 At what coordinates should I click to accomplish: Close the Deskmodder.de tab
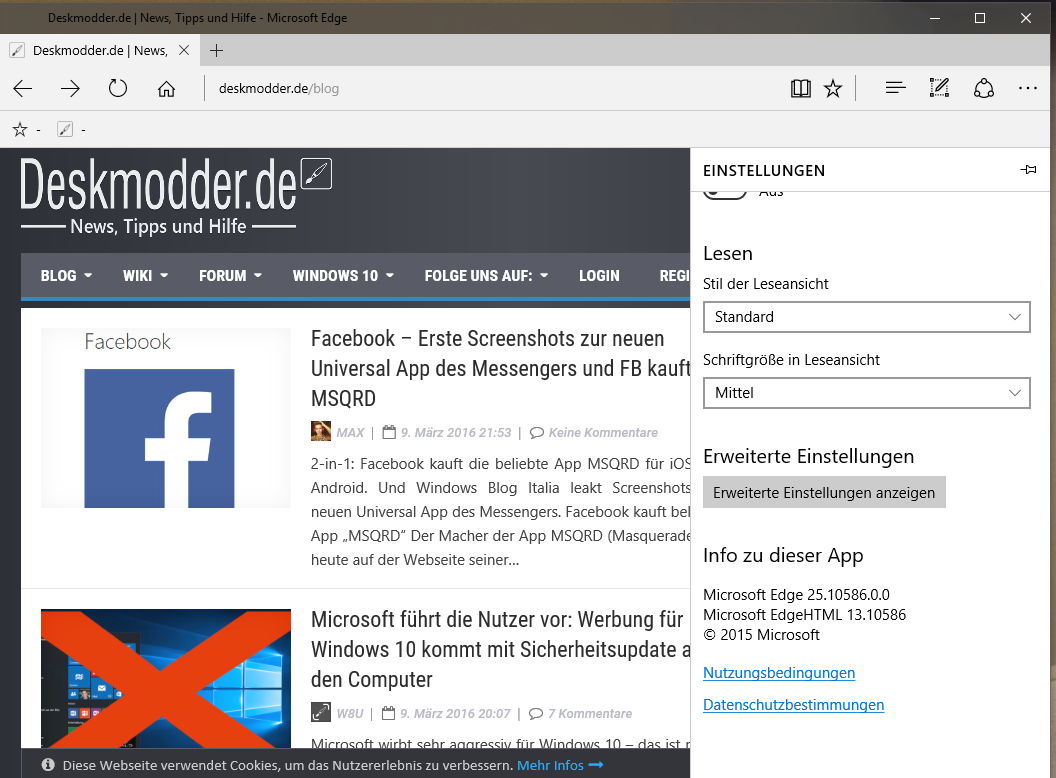click(184, 50)
